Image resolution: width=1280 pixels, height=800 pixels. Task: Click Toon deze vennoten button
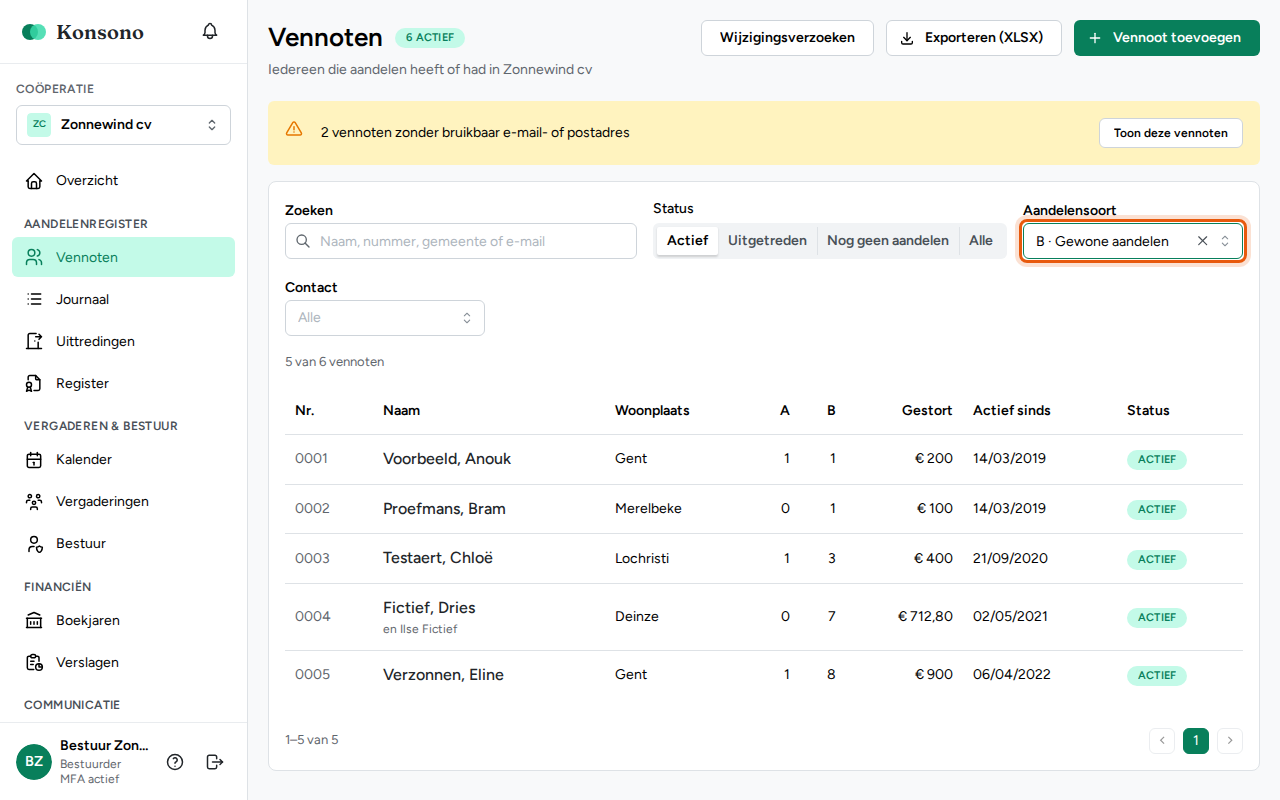click(1171, 133)
